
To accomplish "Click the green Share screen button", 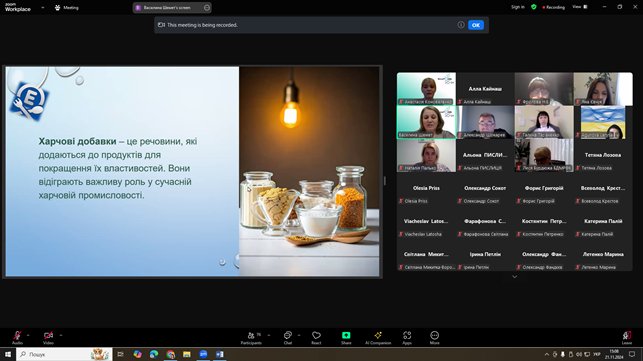I will [346, 338].
